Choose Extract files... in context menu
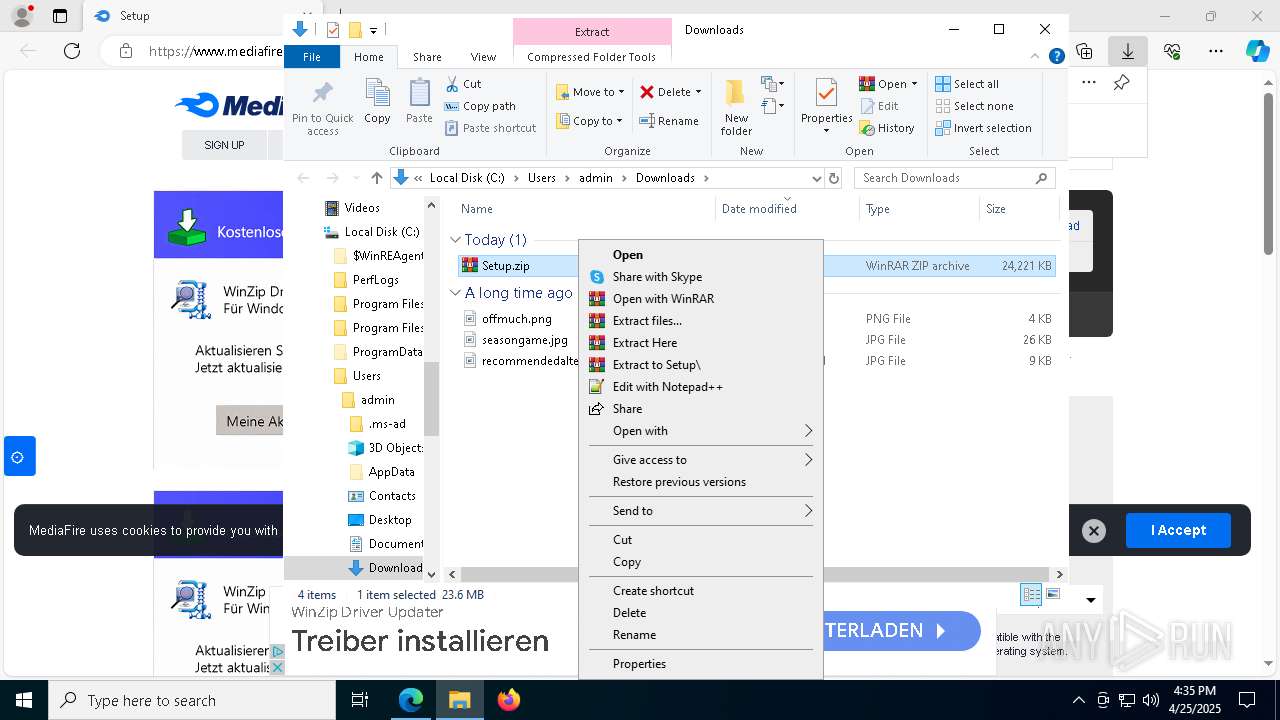Viewport: 1280px width, 720px height. pyautogui.click(x=700, y=321)
